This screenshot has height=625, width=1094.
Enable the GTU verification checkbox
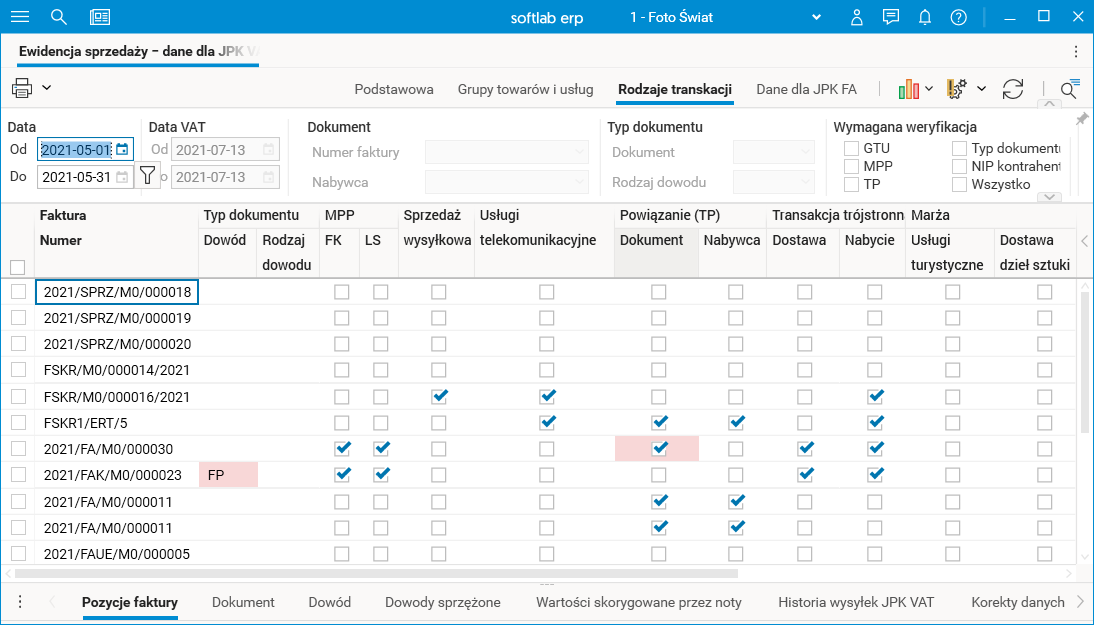[852, 149]
